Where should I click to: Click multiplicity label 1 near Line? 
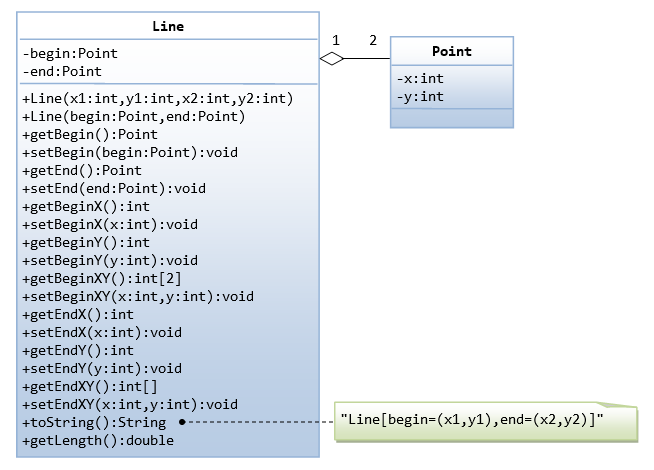coord(336,40)
